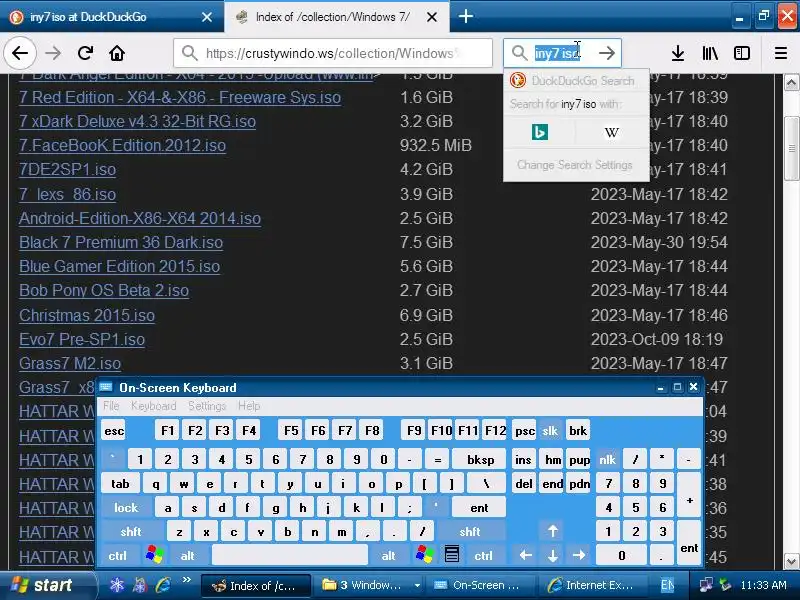Open the 7DE2SP1.iso link
Viewport: 800px width, 600px height.
(x=67, y=169)
